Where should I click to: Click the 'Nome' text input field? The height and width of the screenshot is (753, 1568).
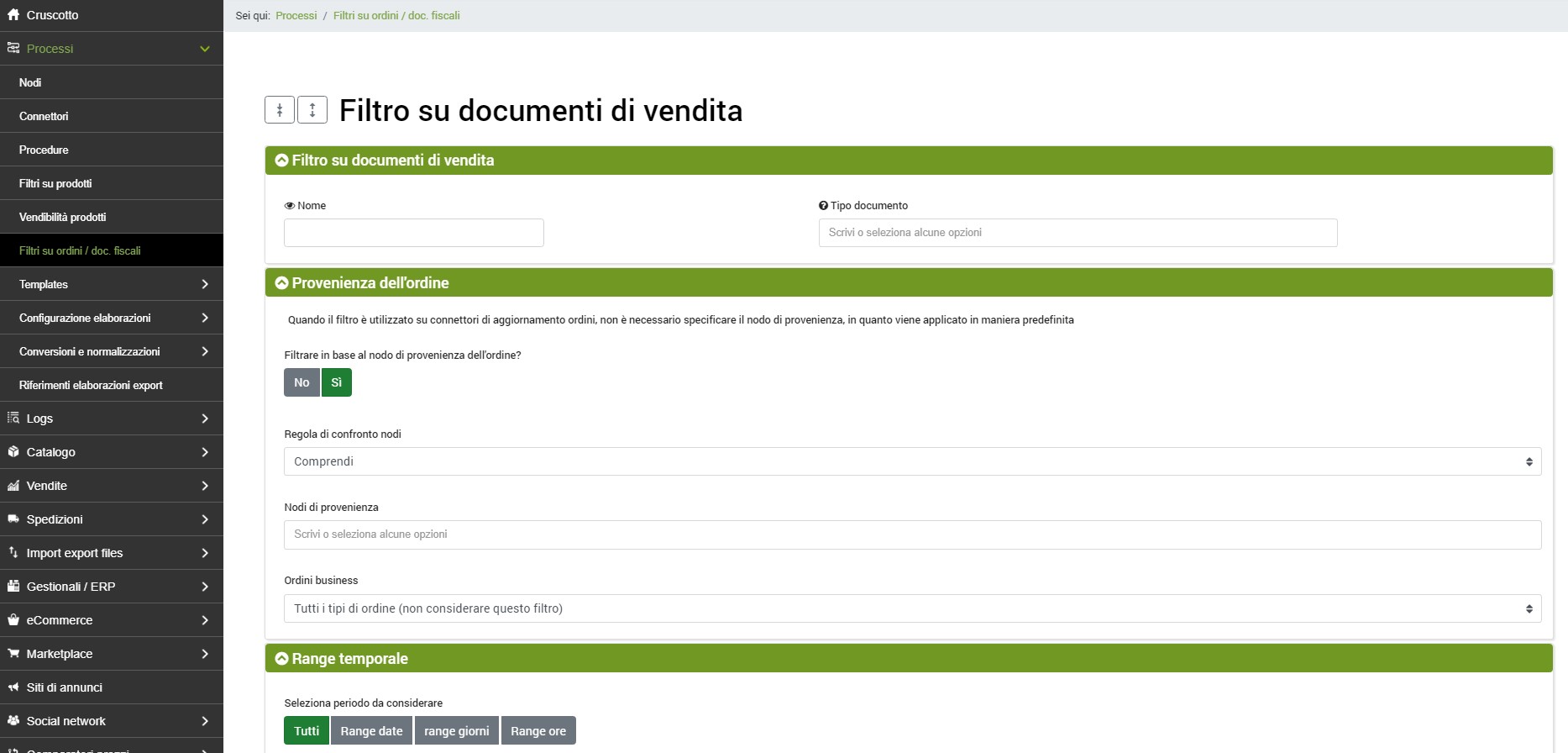coord(414,233)
